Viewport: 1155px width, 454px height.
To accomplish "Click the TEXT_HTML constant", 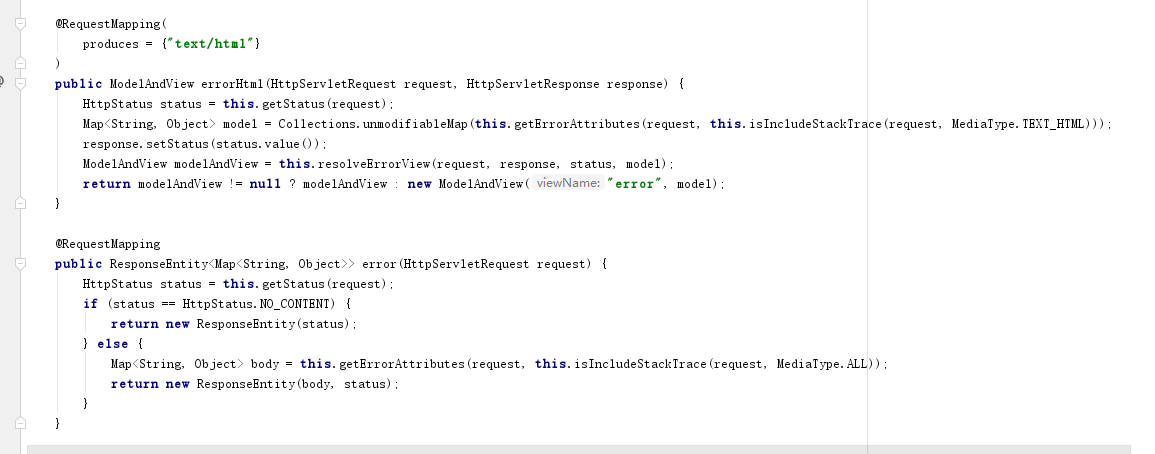I will tap(1053, 124).
